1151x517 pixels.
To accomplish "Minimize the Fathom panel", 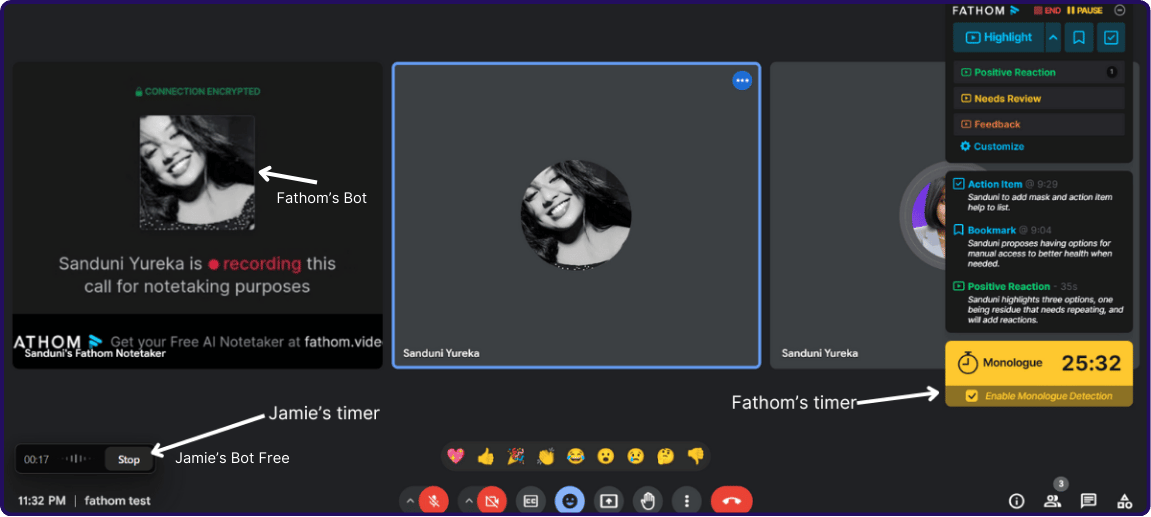I will click(x=1119, y=10).
